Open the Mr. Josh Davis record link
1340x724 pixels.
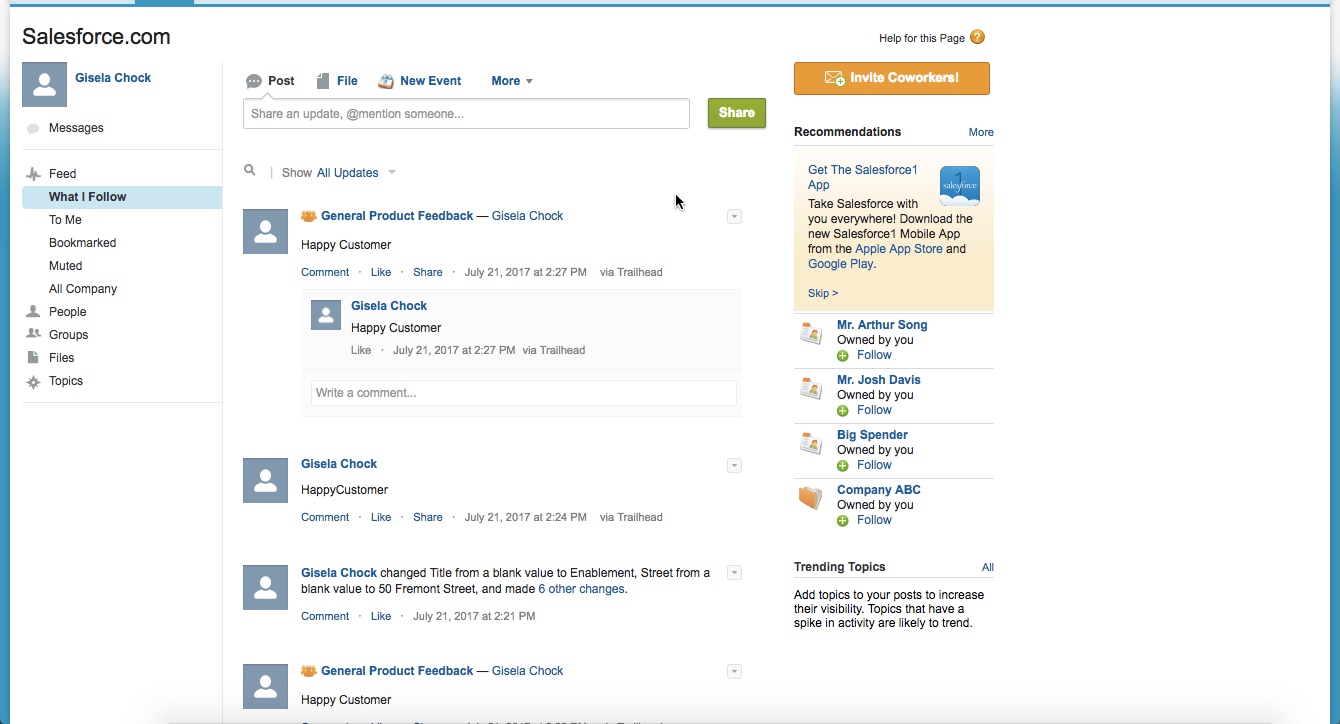879,380
